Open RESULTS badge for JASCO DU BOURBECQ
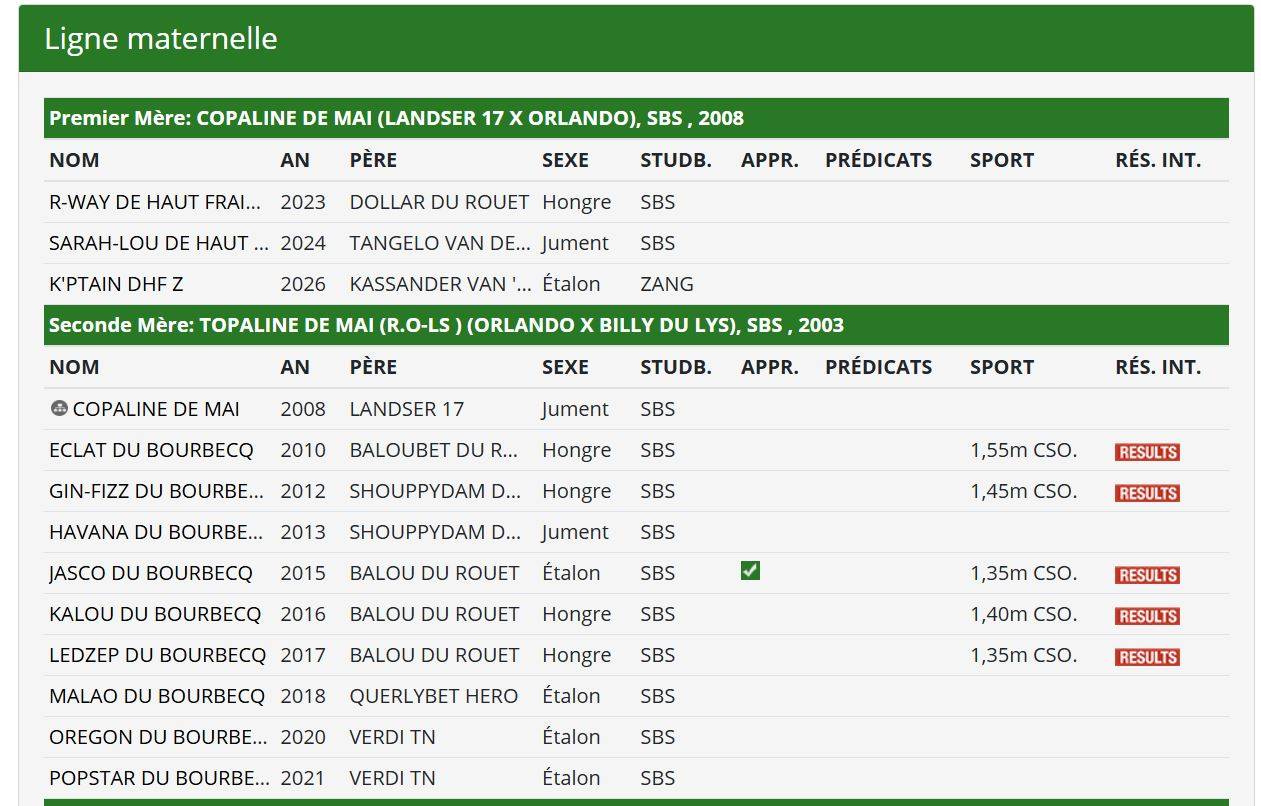1261x806 pixels. coord(1147,575)
